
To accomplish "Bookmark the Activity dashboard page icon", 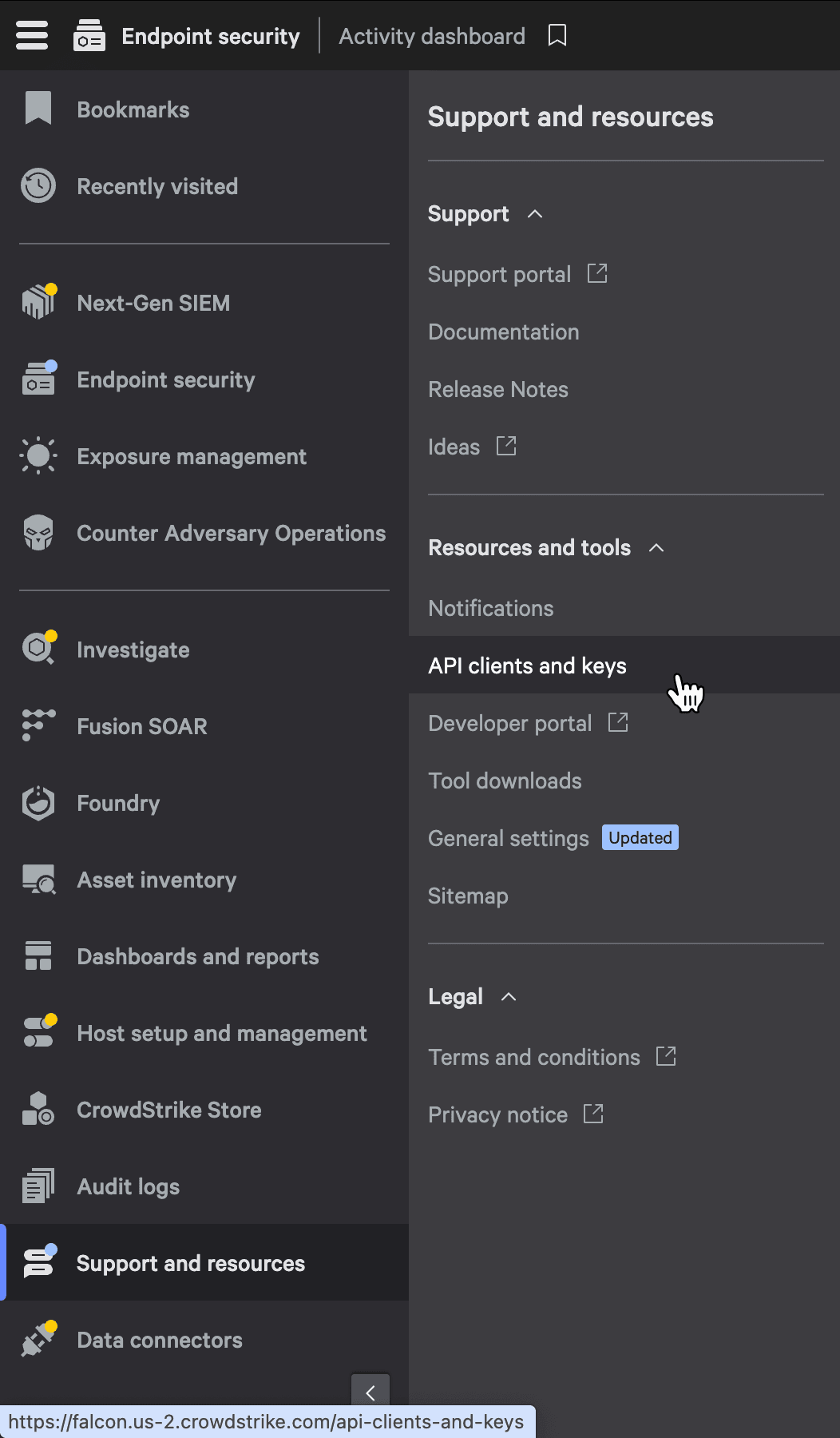I will (557, 35).
